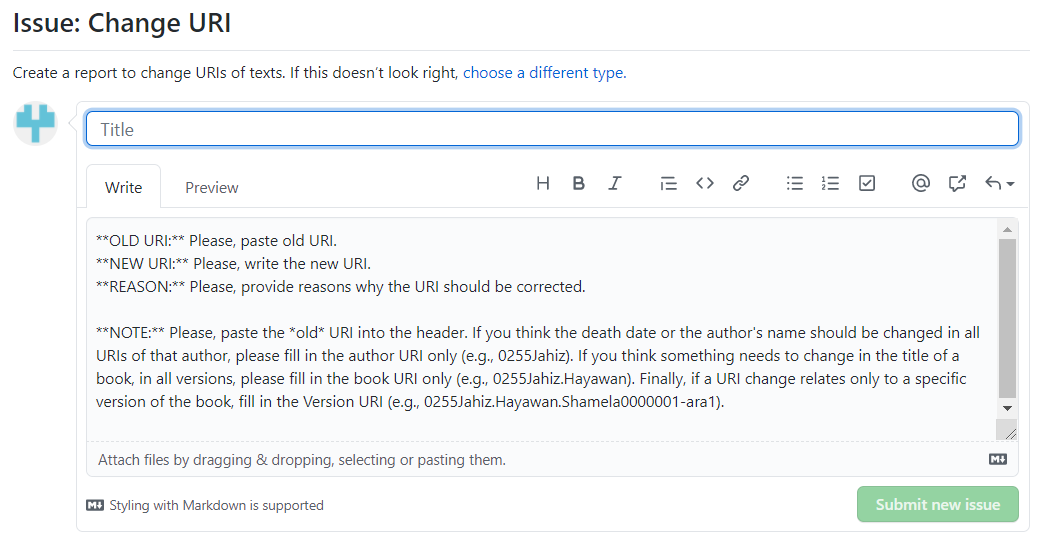Add a task list checkbox item

[867, 183]
